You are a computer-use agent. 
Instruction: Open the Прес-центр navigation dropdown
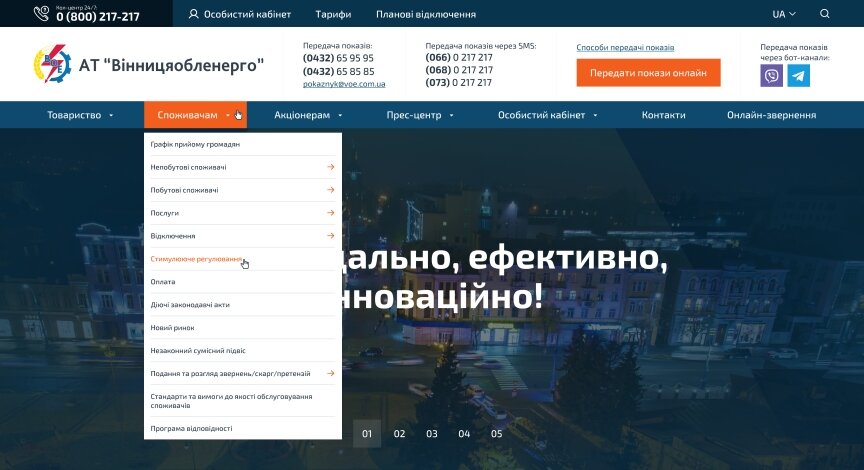pos(420,115)
